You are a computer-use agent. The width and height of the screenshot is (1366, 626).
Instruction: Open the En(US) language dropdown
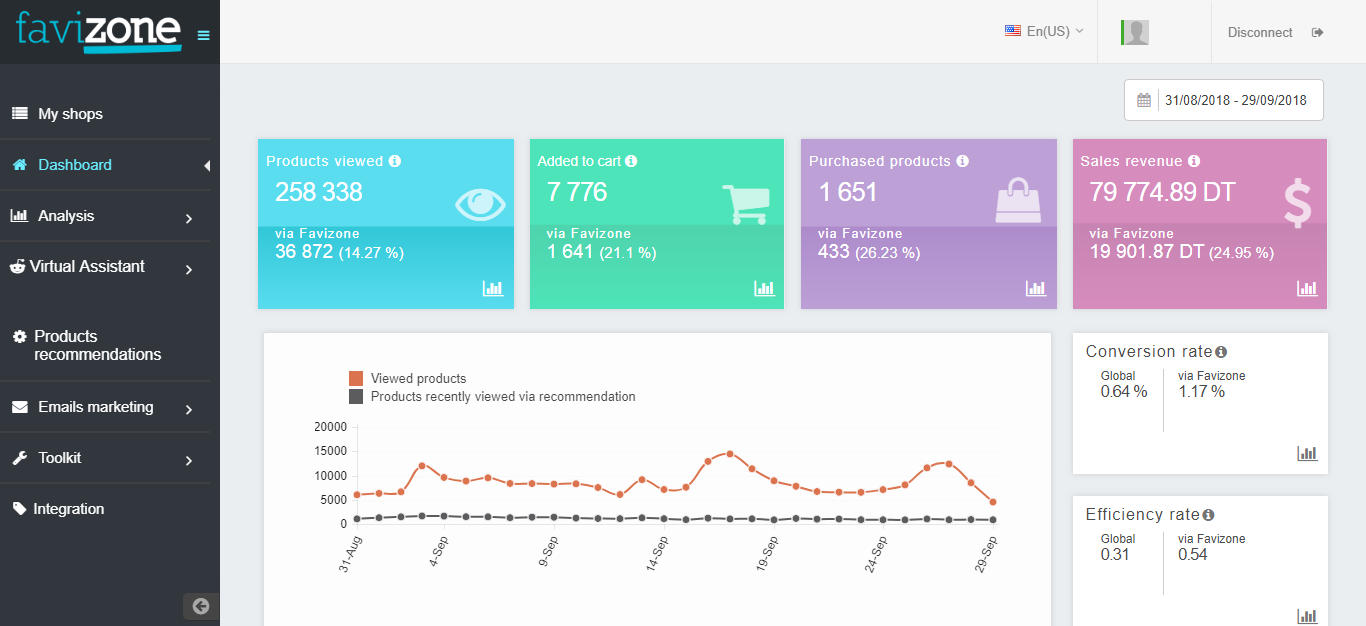(1044, 32)
